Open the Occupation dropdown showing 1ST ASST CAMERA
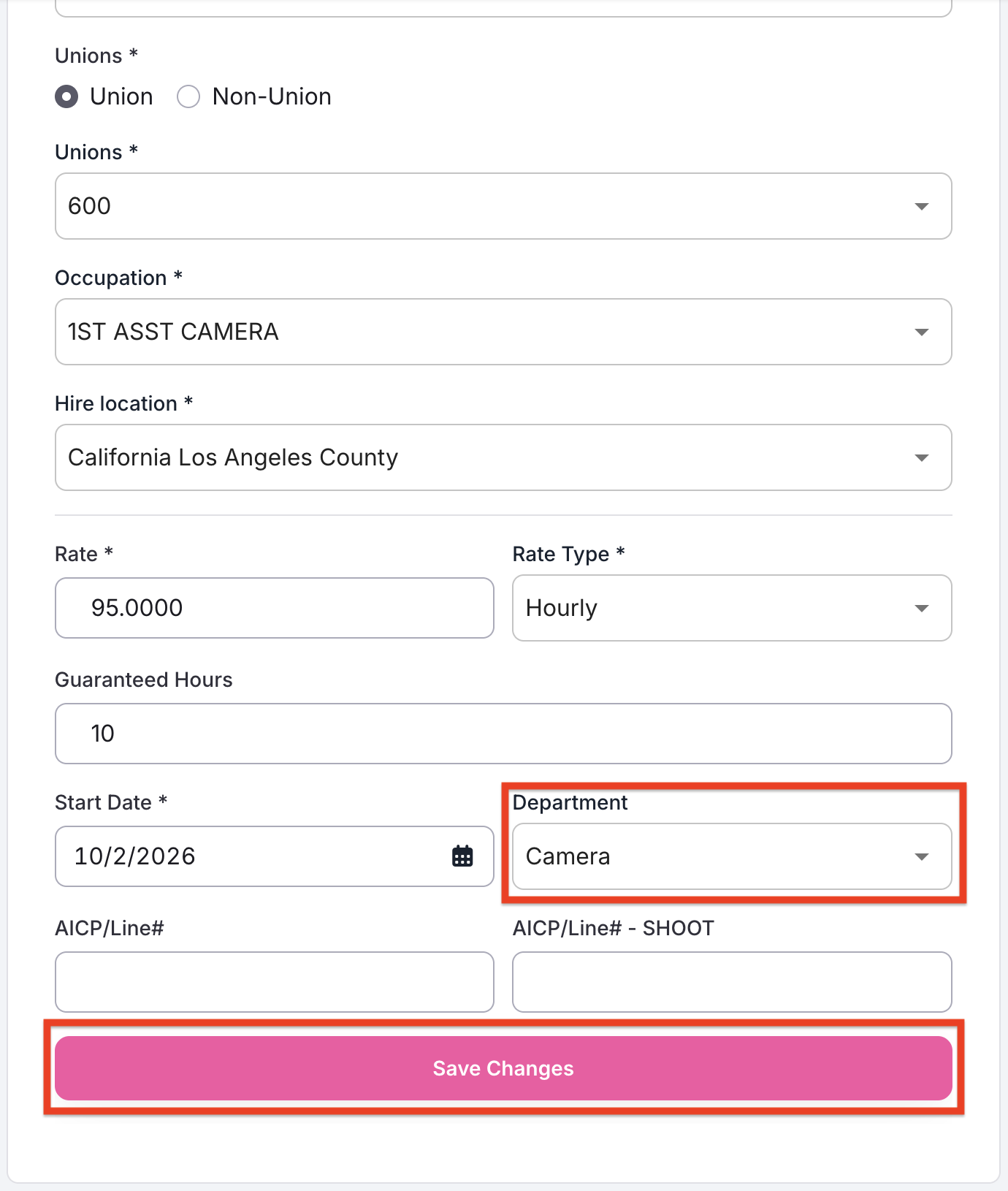This screenshot has height=1191, width=1008. pyautogui.click(x=503, y=332)
